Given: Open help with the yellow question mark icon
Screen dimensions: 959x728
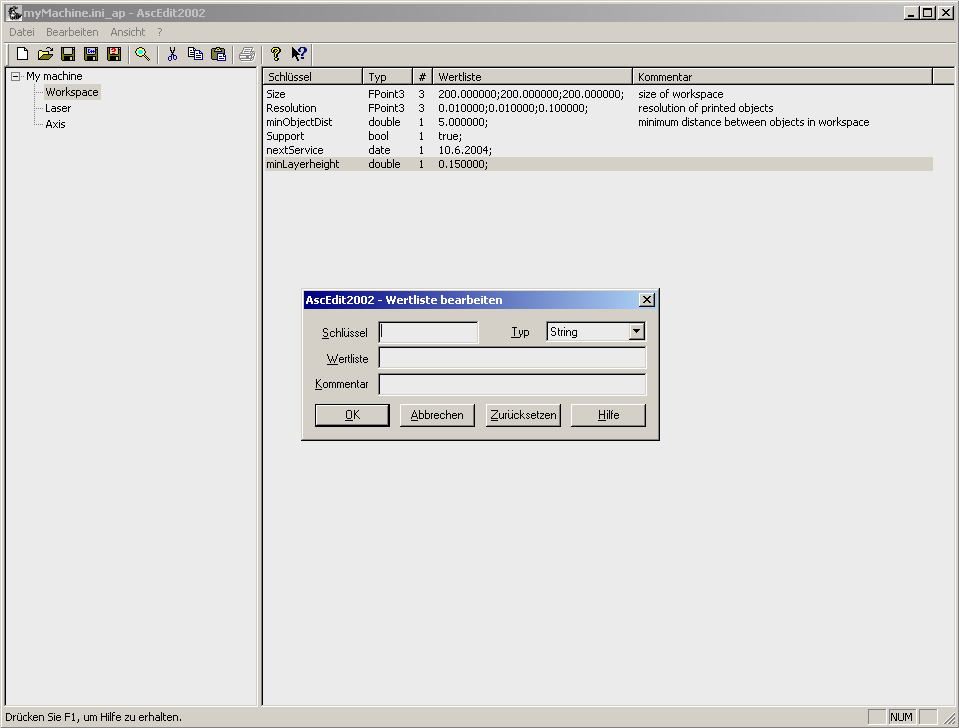Looking at the screenshot, I should [276, 54].
